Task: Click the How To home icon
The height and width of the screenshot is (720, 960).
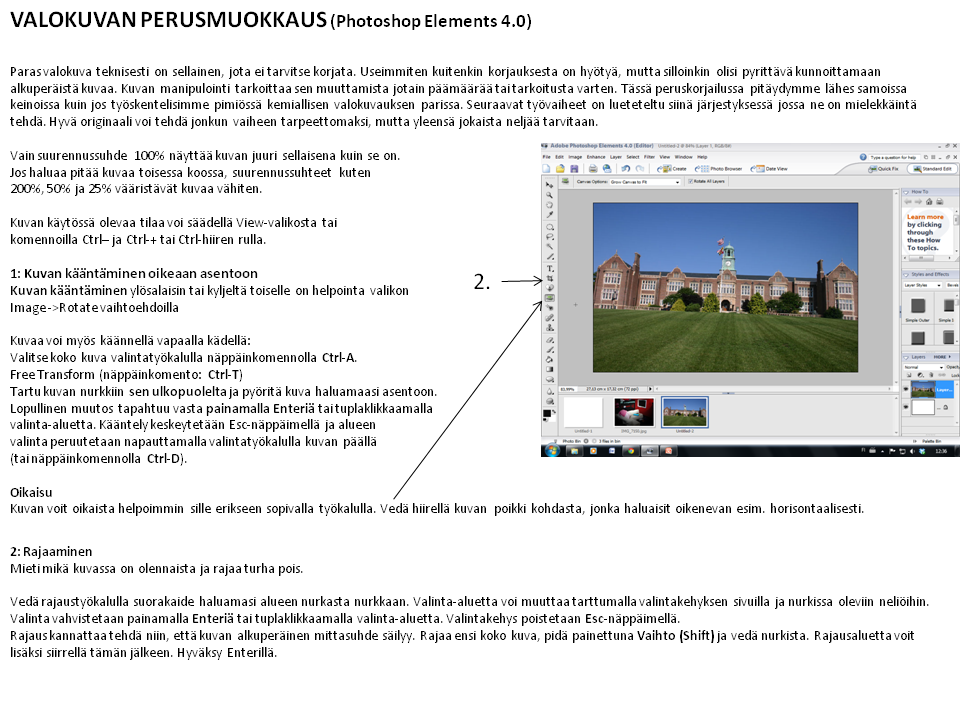Action: click(929, 201)
